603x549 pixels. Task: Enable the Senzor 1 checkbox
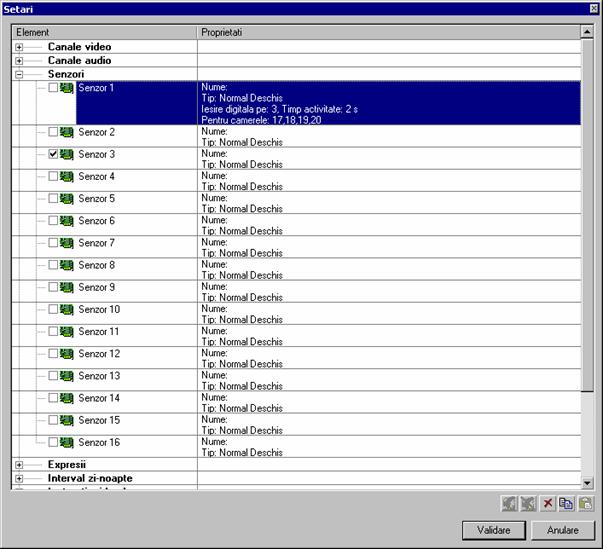click(x=53, y=88)
